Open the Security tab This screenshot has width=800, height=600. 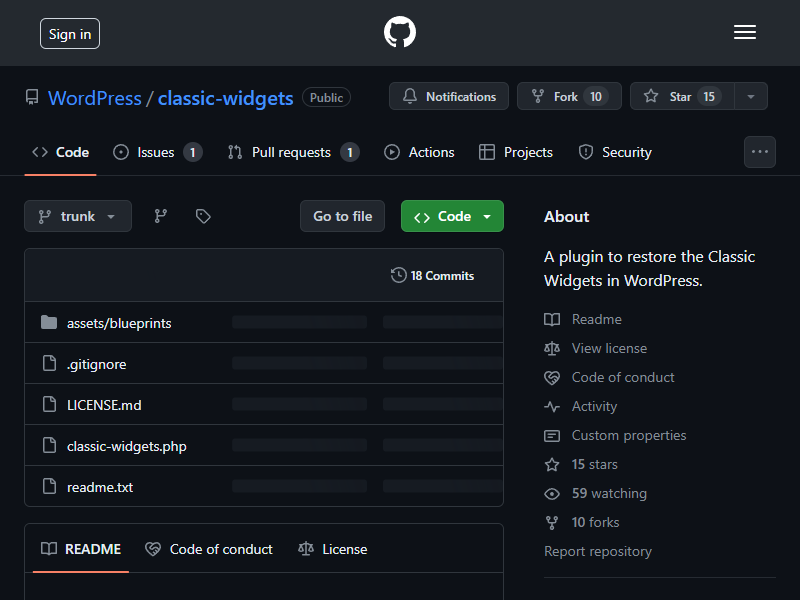(x=615, y=152)
